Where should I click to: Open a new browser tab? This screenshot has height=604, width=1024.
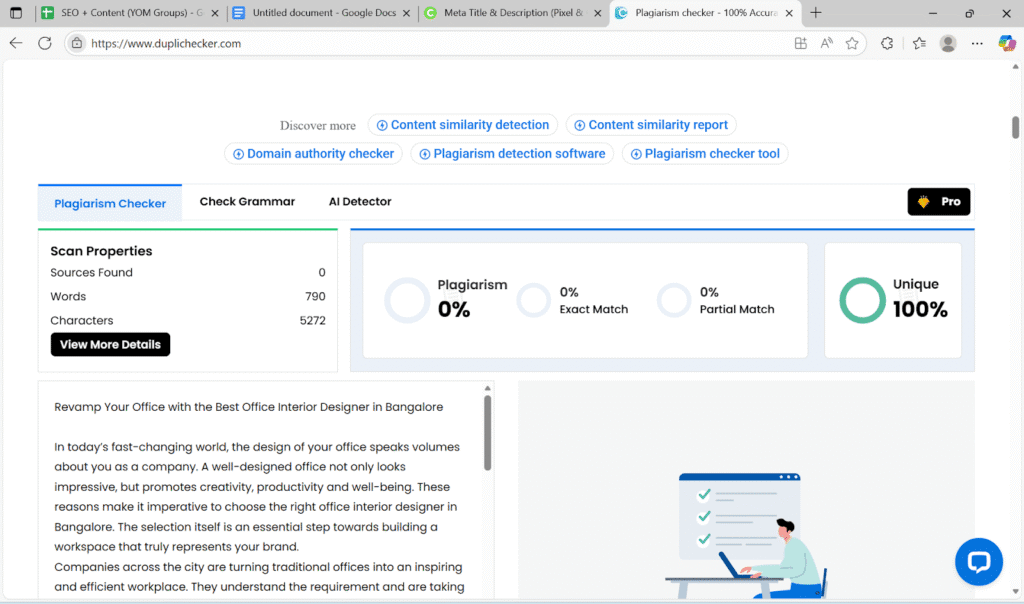pyautogui.click(x=816, y=13)
